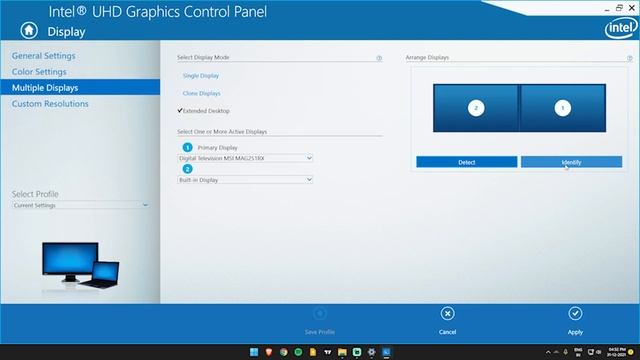Screen dimensions: 640x360
Task: Open Color Settings section
Action: click(x=39, y=72)
